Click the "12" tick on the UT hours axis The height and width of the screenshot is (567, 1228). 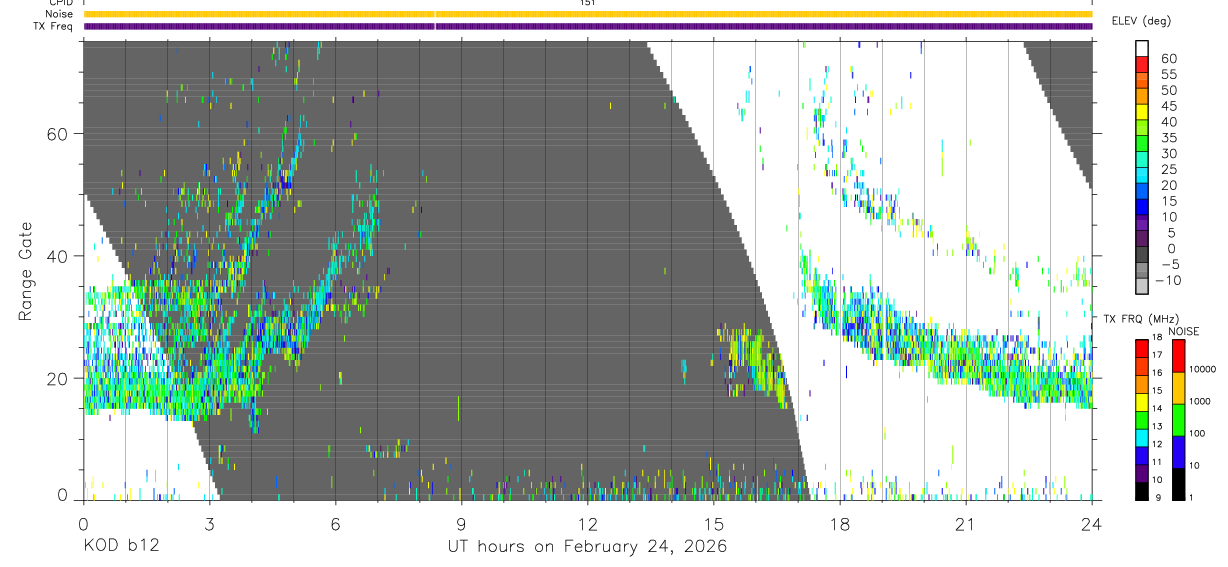coord(588,524)
